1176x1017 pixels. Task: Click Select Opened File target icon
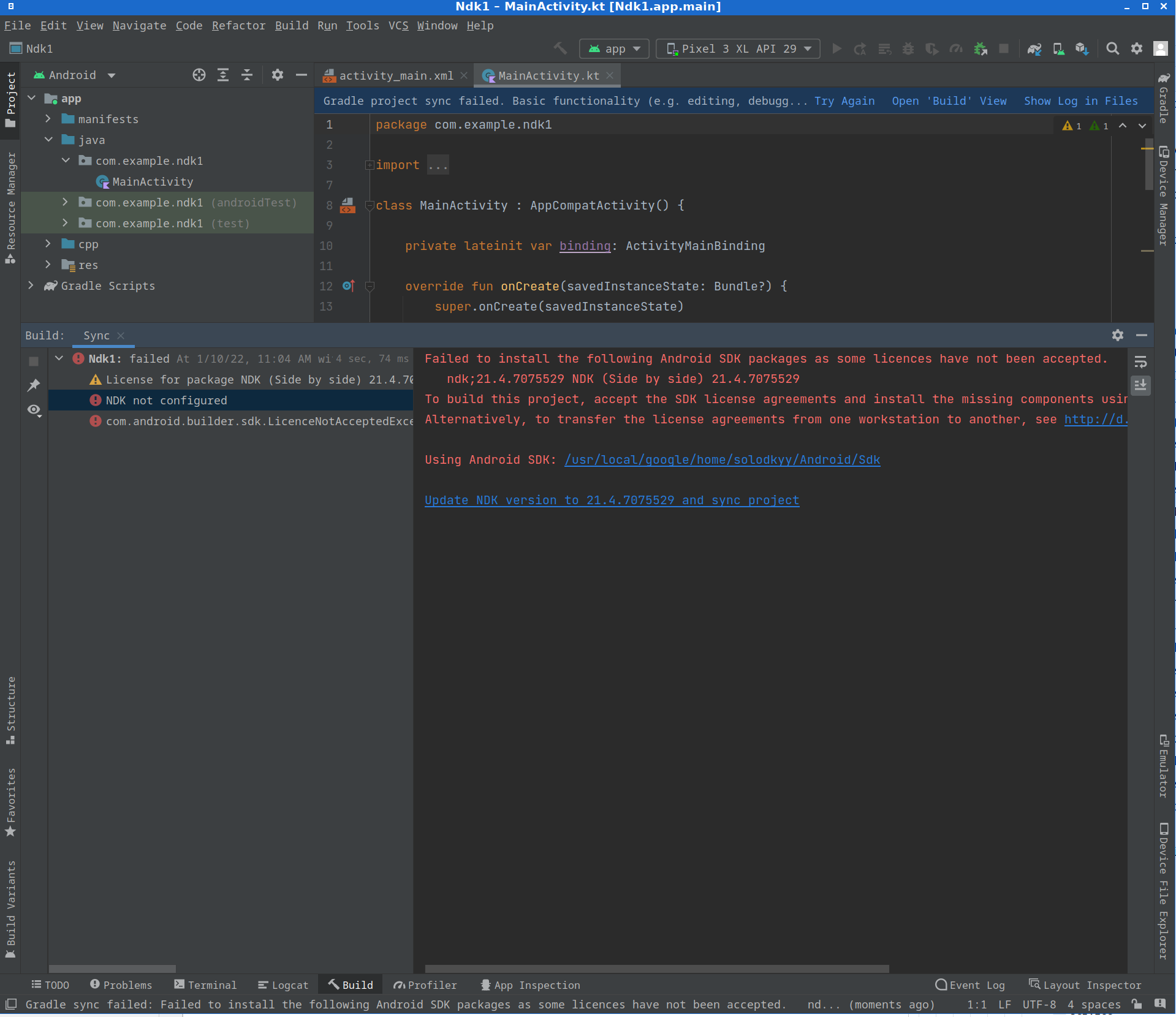(199, 75)
